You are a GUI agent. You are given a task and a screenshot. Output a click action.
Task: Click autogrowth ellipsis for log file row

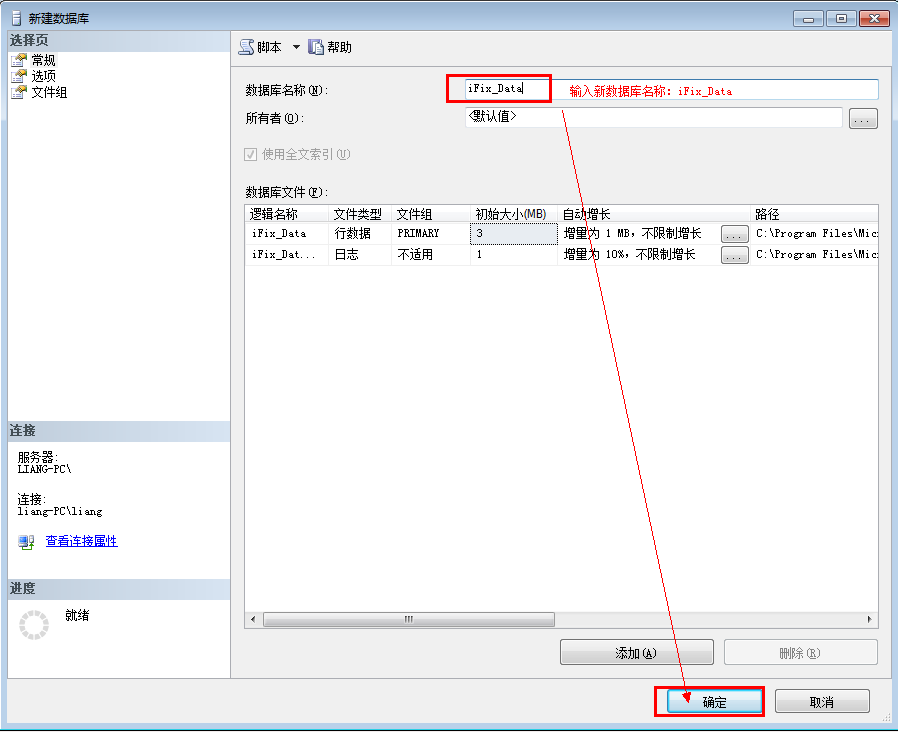pos(734,254)
